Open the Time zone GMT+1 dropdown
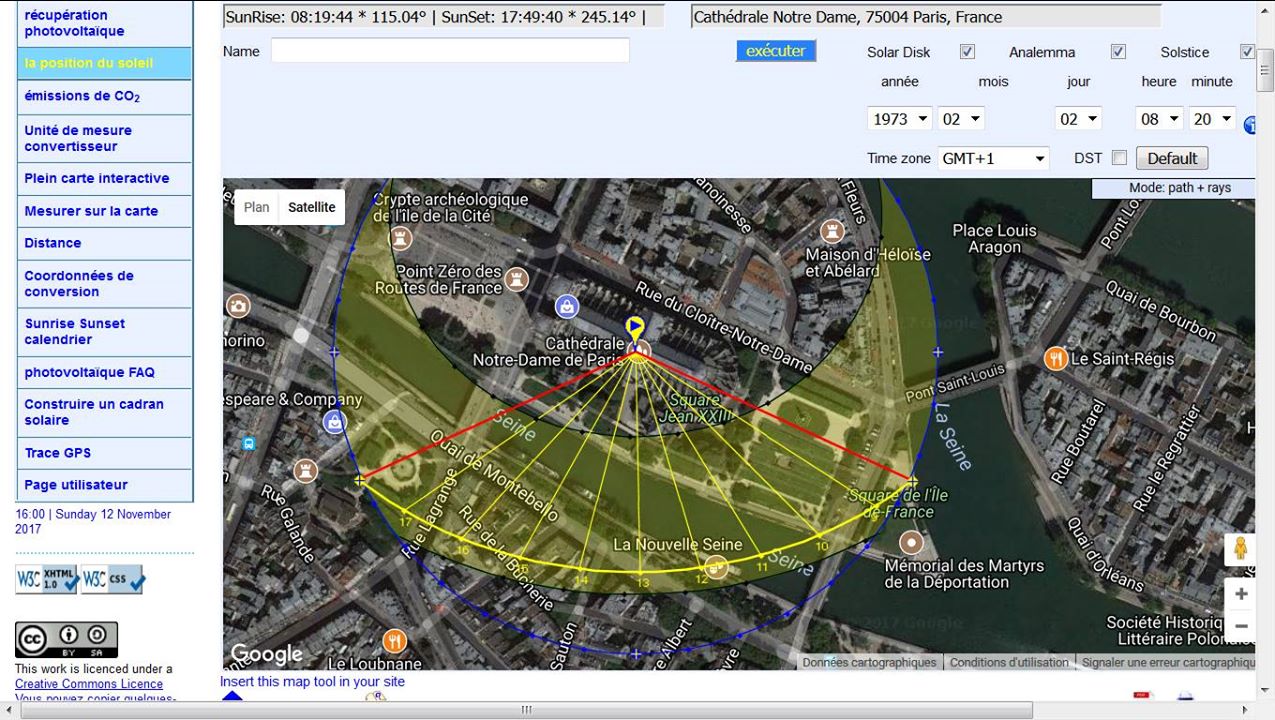The image size is (1275, 720). click(994, 158)
